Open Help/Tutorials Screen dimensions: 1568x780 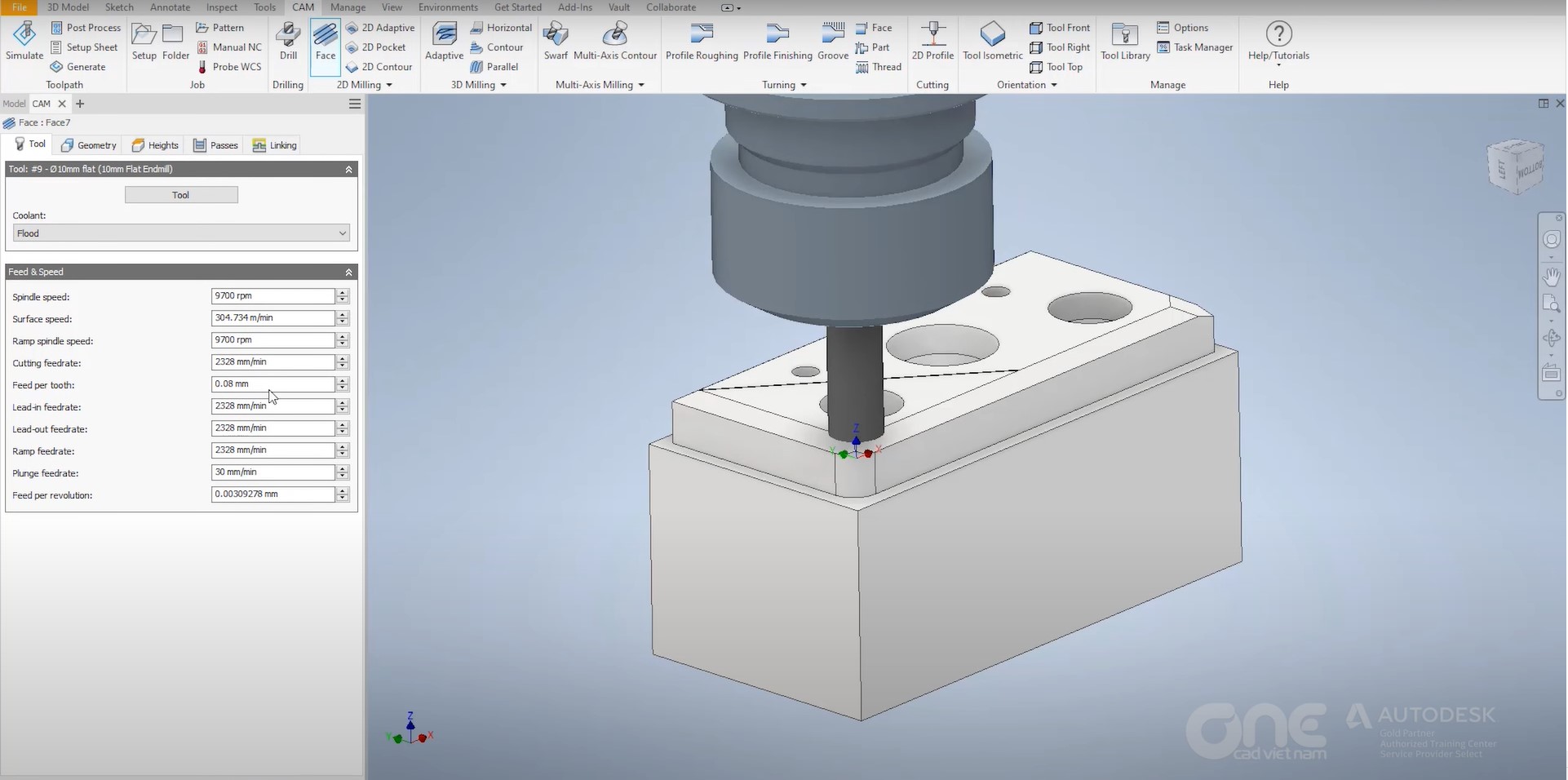point(1278,42)
